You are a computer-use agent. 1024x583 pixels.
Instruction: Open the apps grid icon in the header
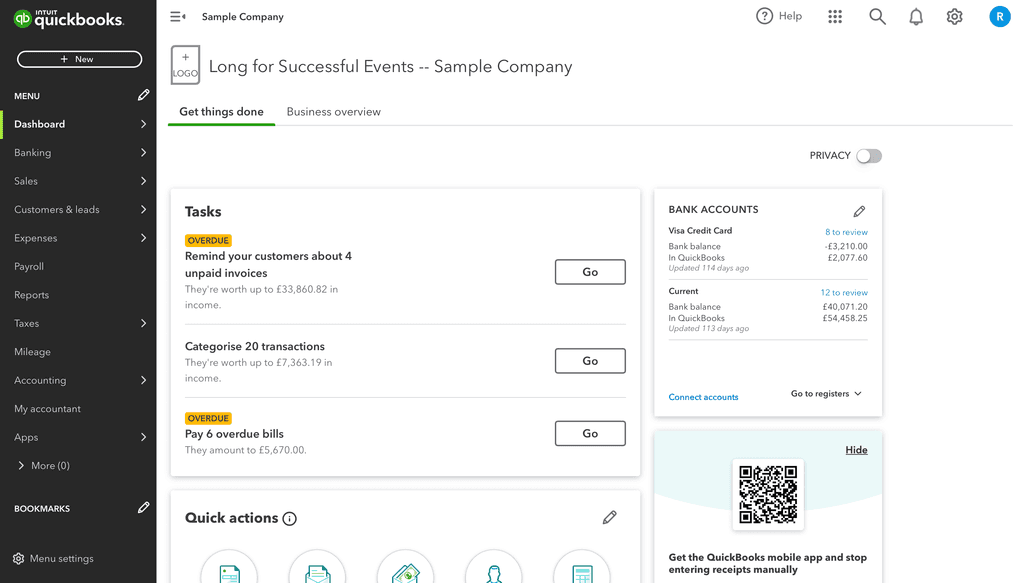click(835, 16)
